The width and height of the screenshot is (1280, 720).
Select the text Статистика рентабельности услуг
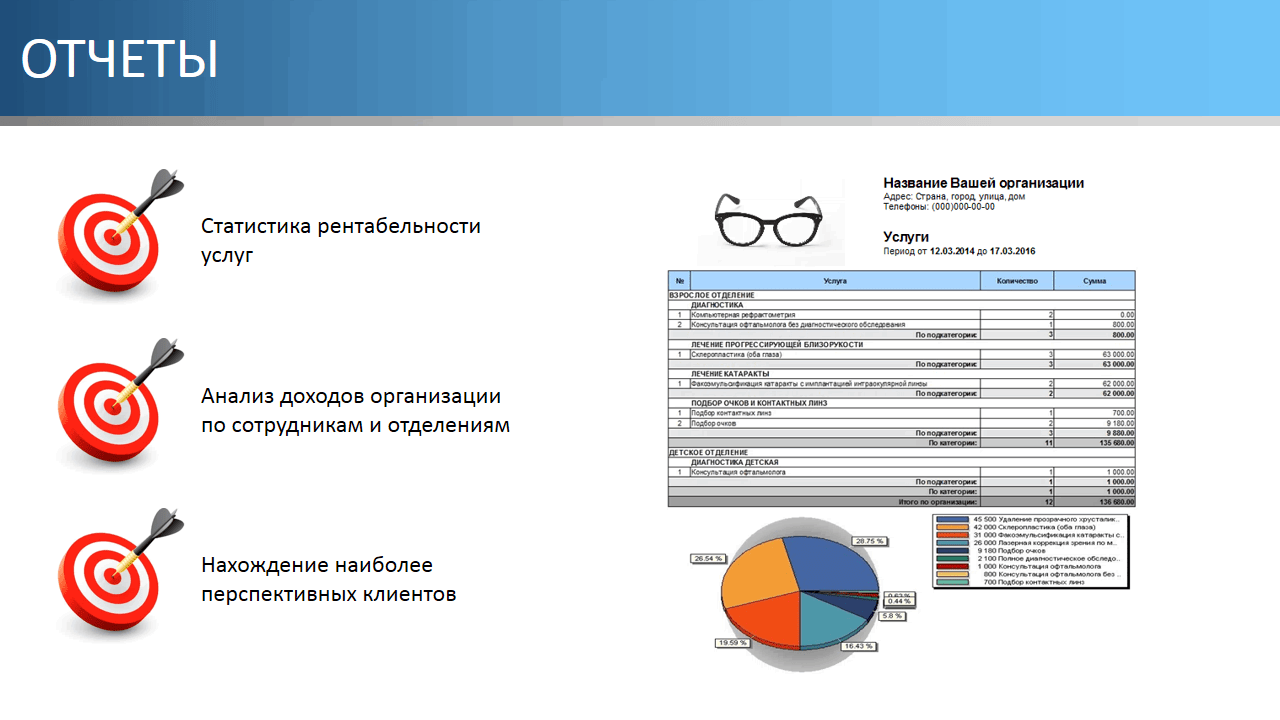pyautogui.click(x=341, y=240)
